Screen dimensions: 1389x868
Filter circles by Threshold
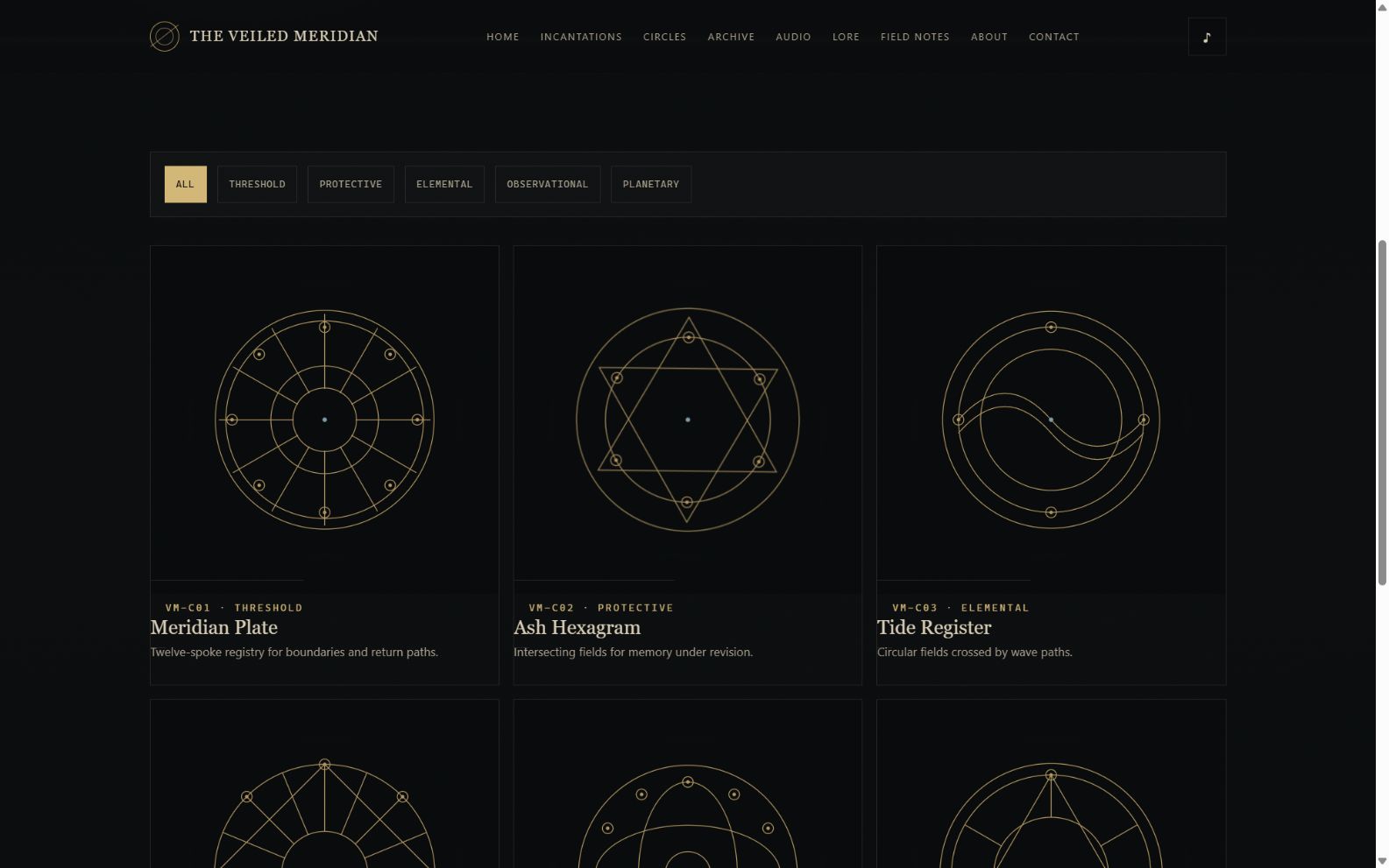[257, 184]
